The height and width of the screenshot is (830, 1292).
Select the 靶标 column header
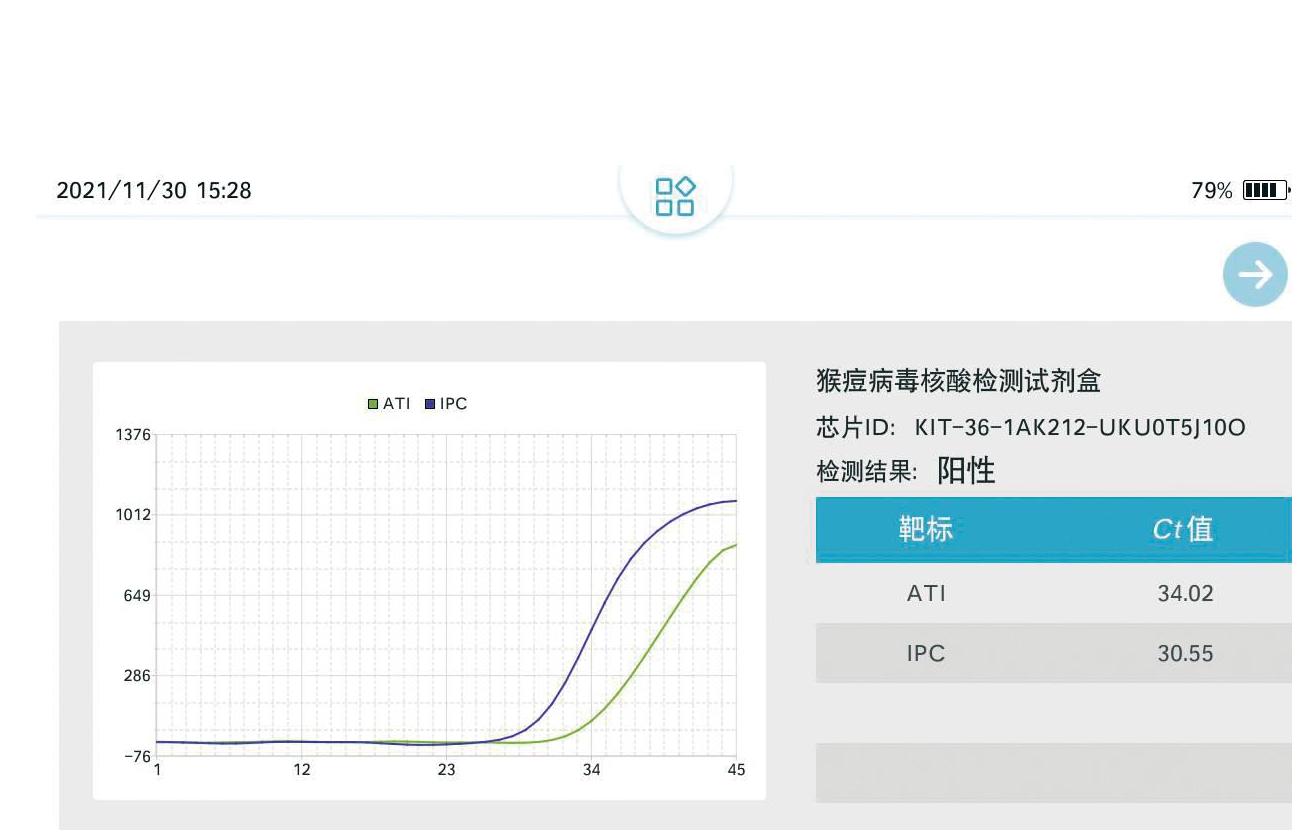click(x=925, y=529)
